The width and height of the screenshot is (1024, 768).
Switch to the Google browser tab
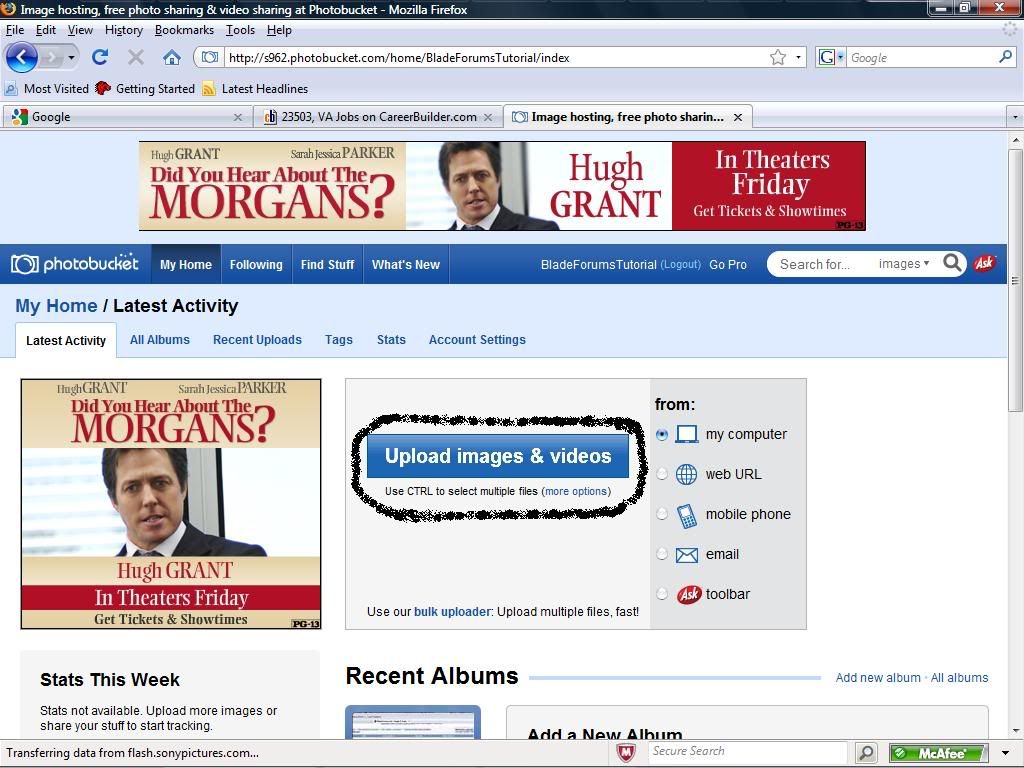(x=127, y=117)
